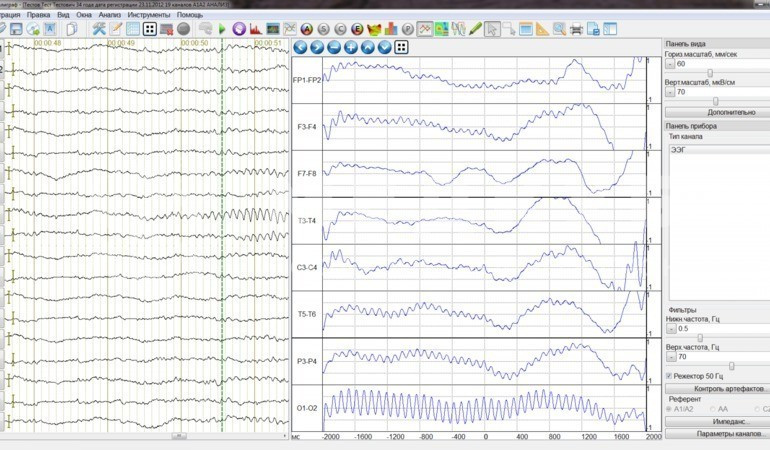Viewport: 770px width, 450px height.
Task: Click the save floppy disk icon
Action: point(16,29)
